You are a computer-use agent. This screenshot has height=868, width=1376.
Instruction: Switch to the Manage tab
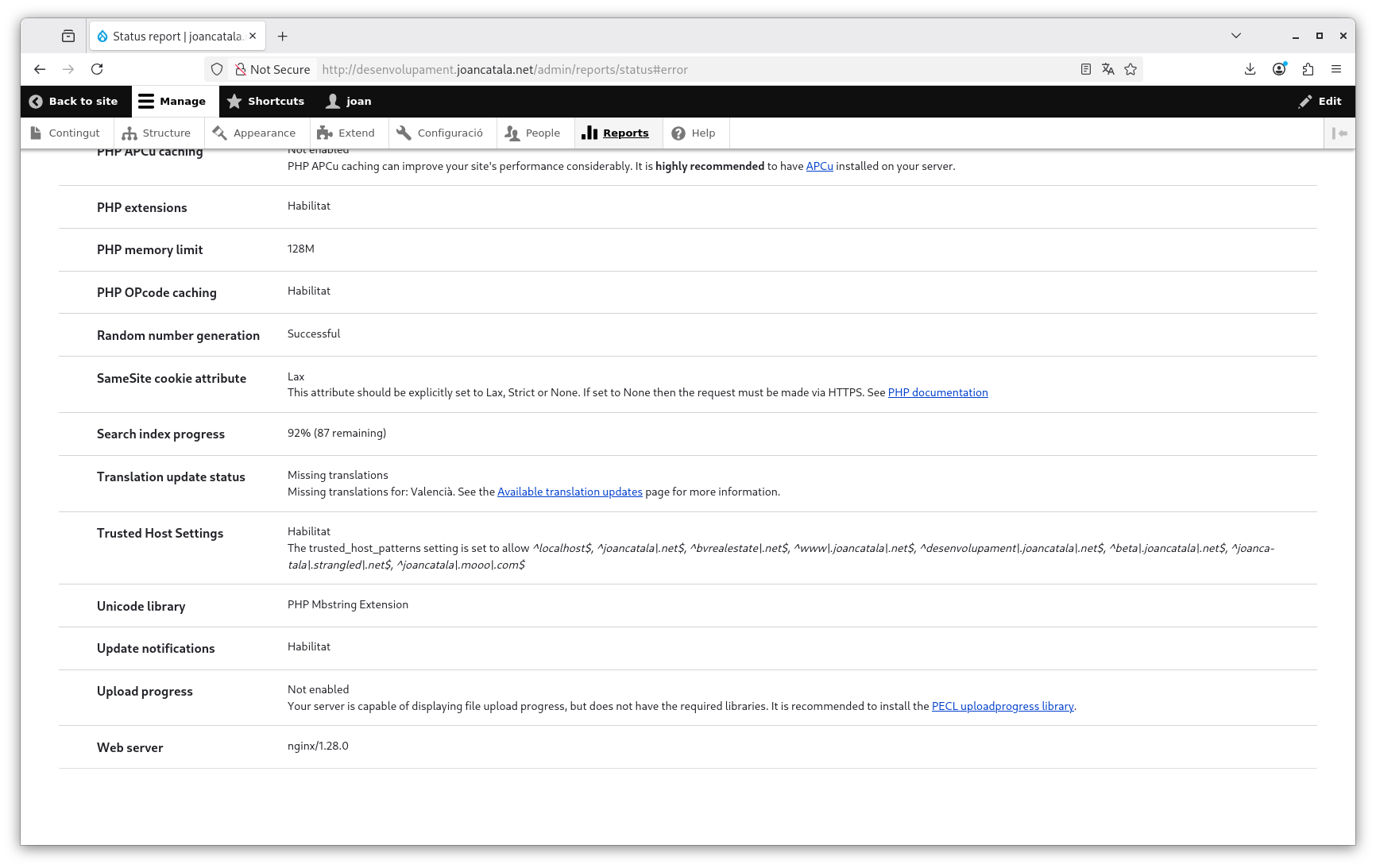click(x=174, y=101)
